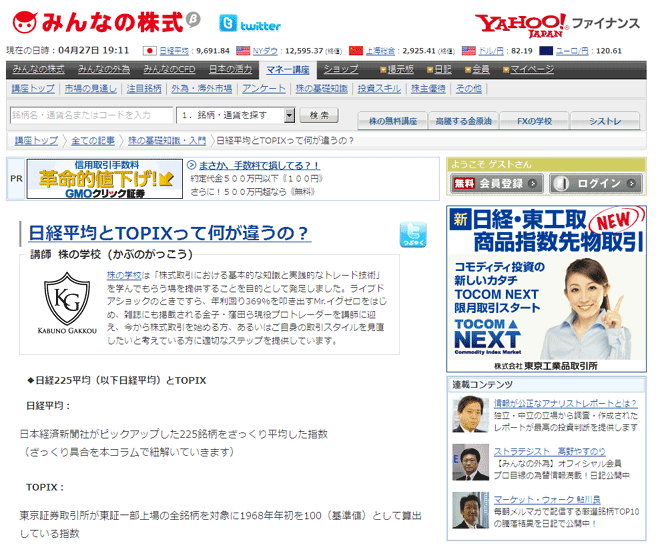This screenshot has height=545, width=660.
Task: Click the US flag beside NYダウ
Action: pos(242,50)
